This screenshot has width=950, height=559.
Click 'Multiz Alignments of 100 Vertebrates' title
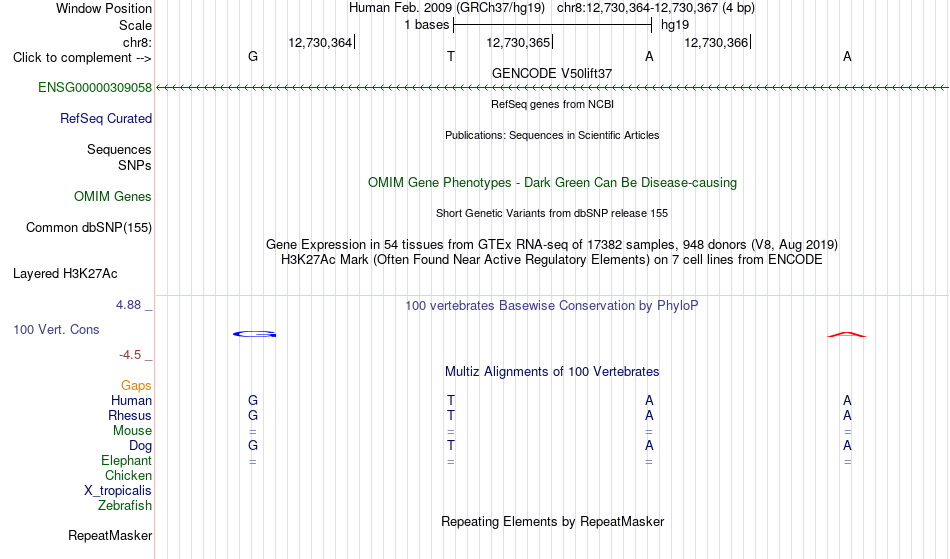[x=552, y=372]
